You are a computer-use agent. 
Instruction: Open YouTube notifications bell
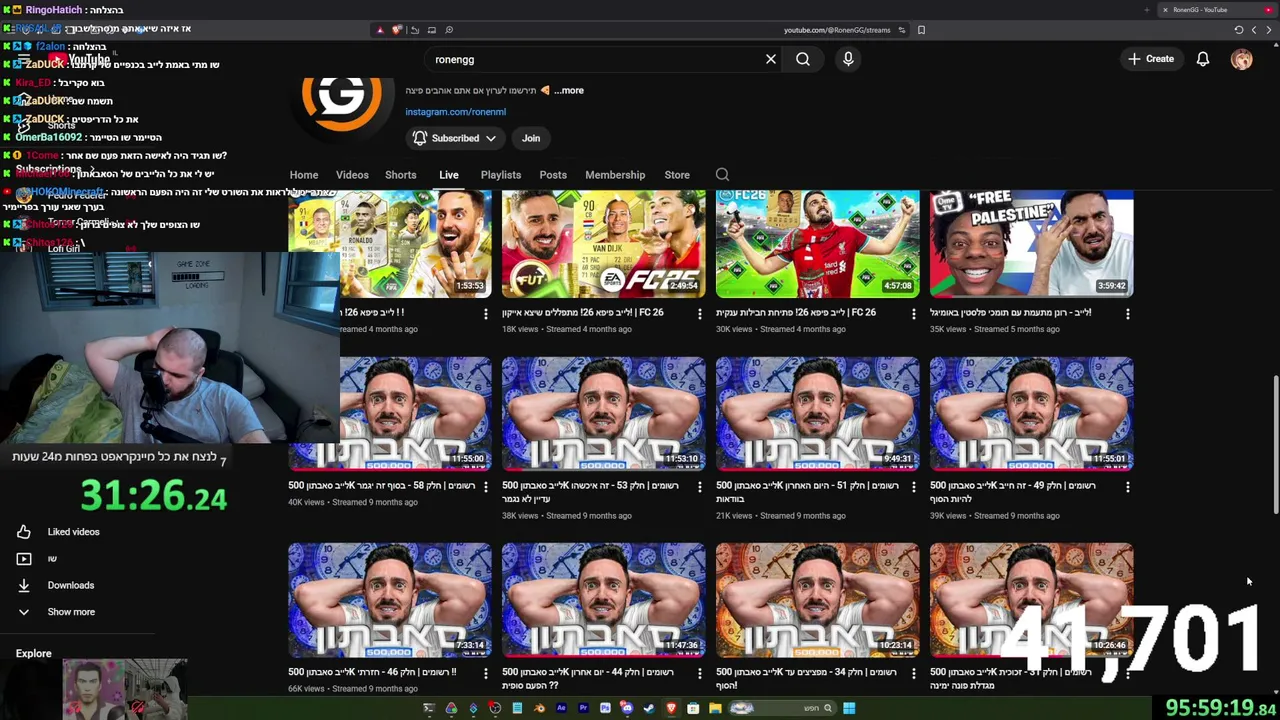coord(1203,59)
